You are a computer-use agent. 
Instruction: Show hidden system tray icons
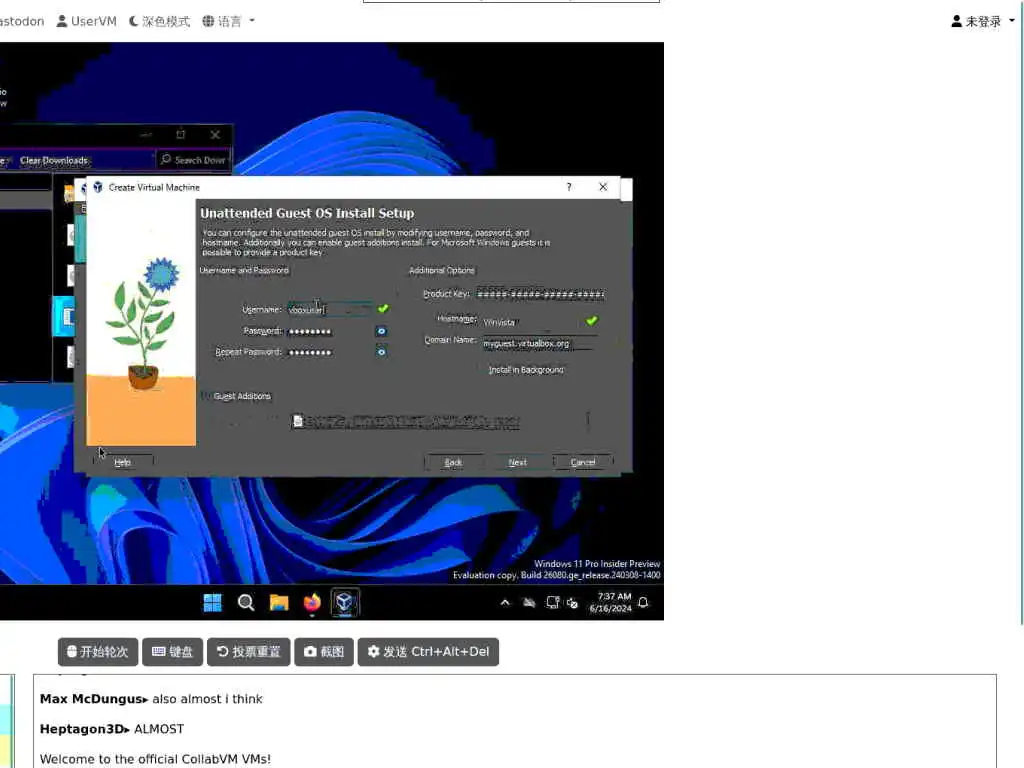point(505,603)
